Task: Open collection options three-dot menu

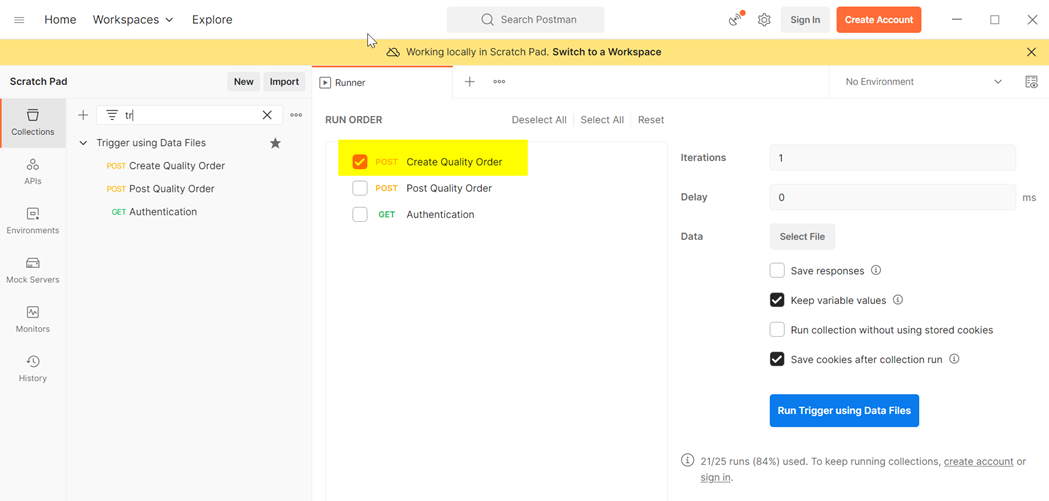Action: tap(296, 115)
